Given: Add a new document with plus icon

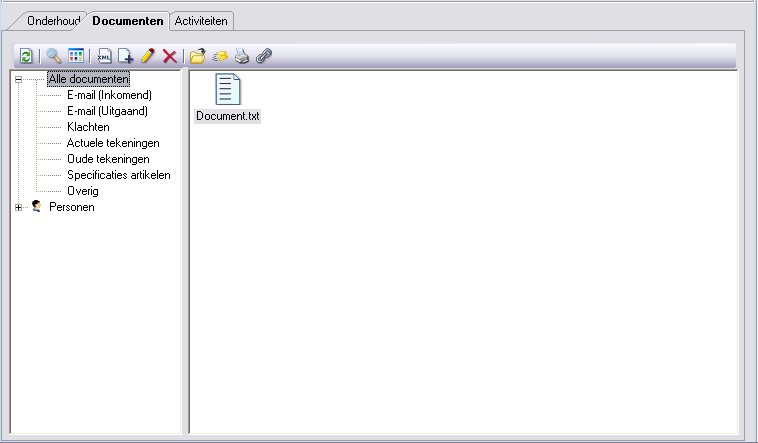Looking at the screenshot, I should tap(126, 56).
